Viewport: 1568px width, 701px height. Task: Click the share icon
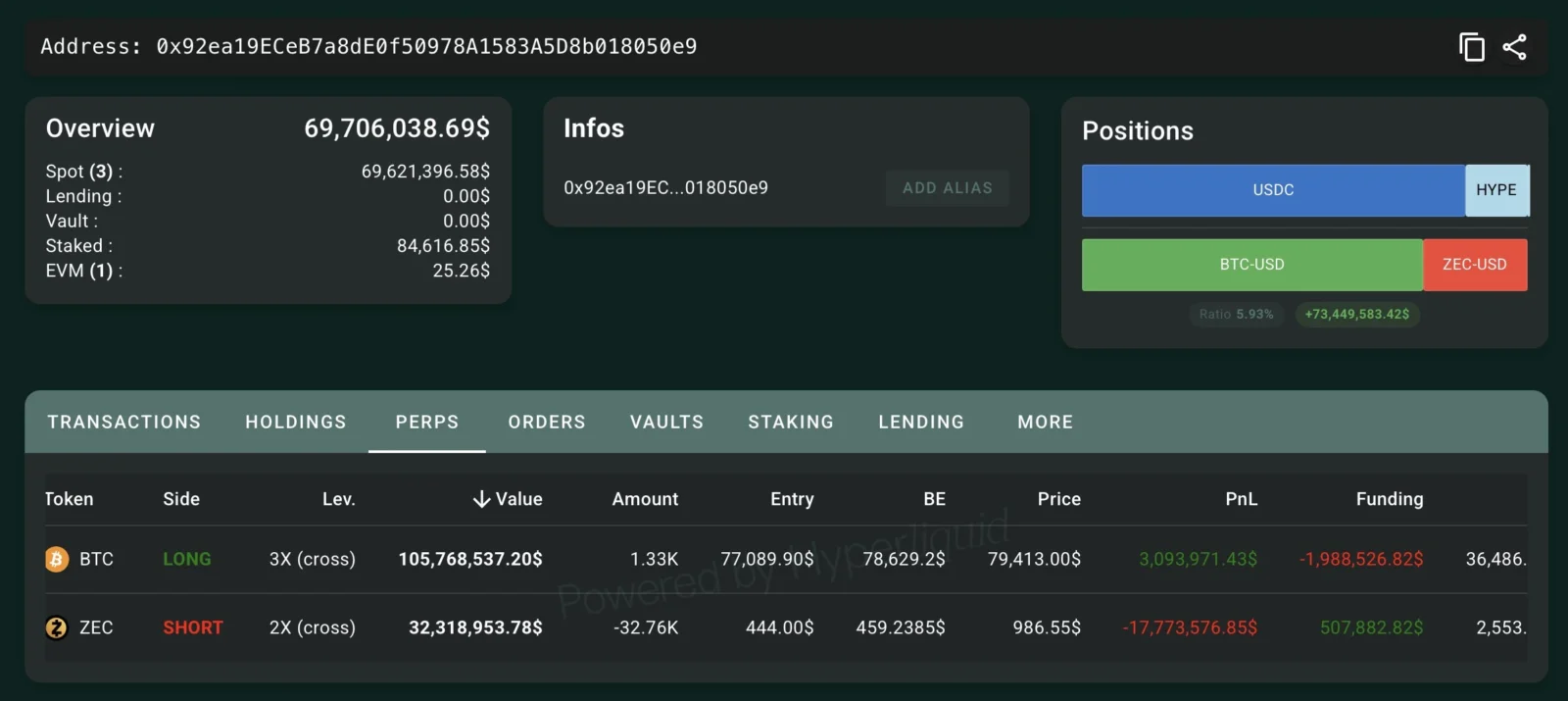pyautogui.click(x=1514, y=47)
